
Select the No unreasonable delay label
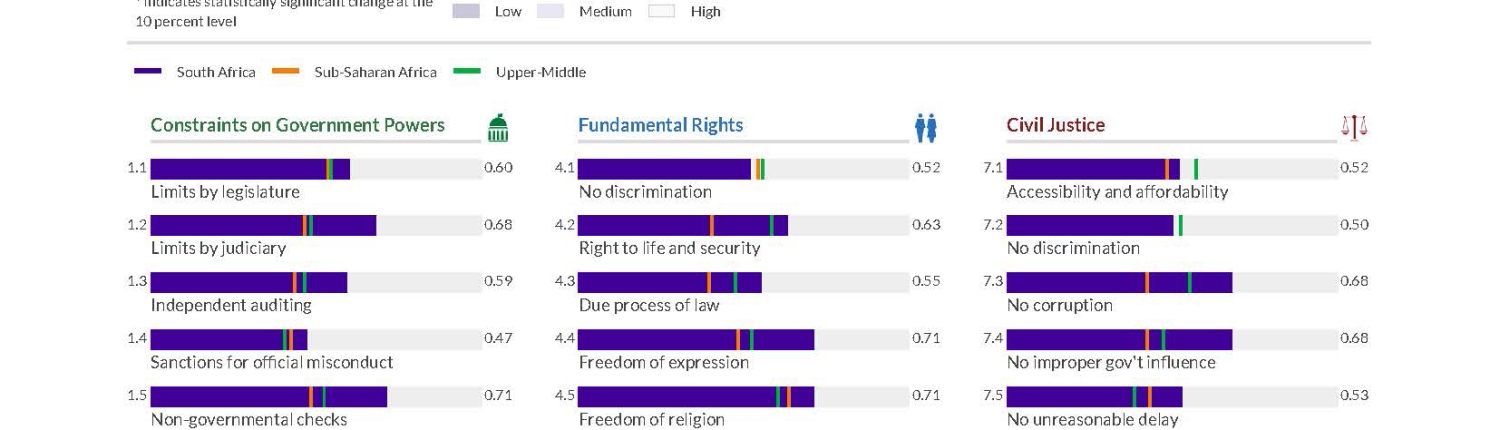tap(1092, 420)
